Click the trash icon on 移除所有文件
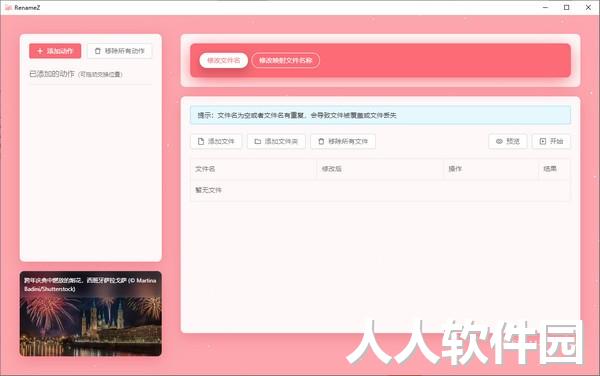This screenshot has height=376, width=600. click(x=321, y=141)
